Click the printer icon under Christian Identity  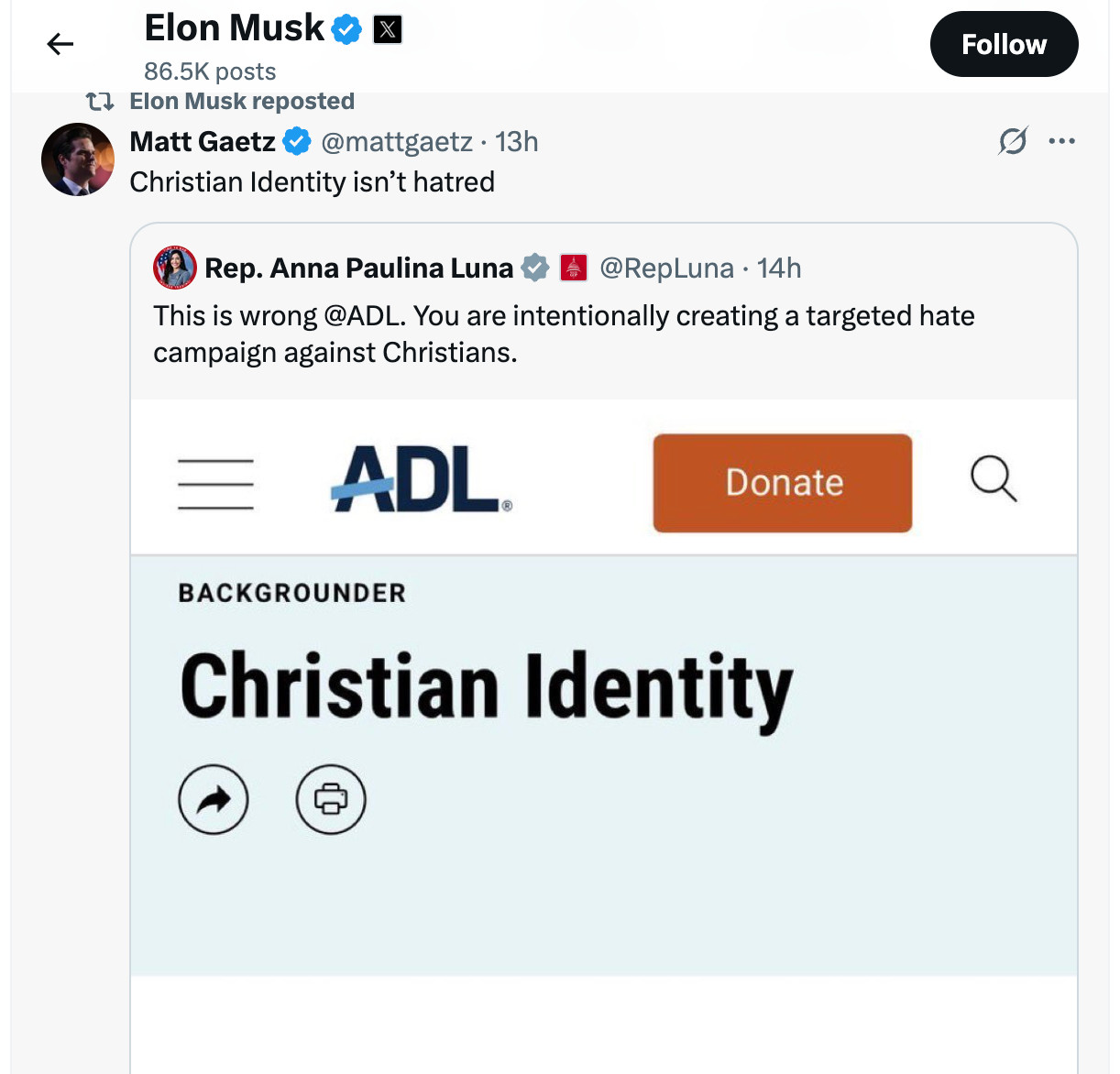pyautogui.click(x=331, y=799)
